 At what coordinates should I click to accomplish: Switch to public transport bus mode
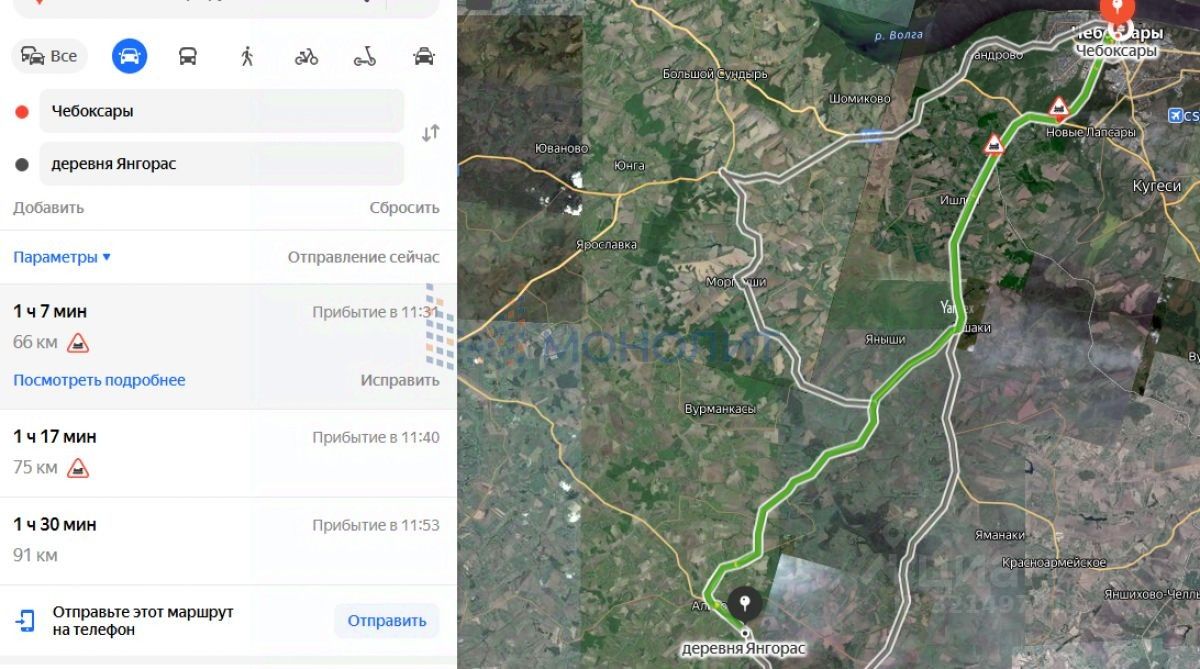pyautogui.click(x=188, y=56)
